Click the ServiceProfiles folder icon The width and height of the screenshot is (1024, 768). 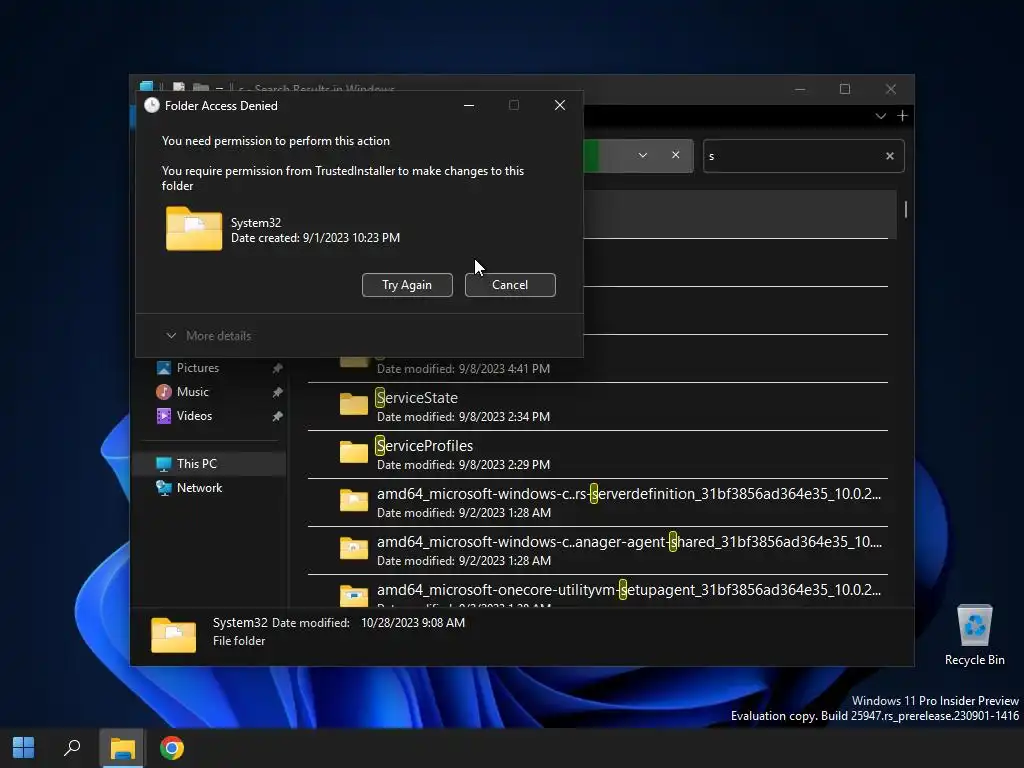[354, 452]
